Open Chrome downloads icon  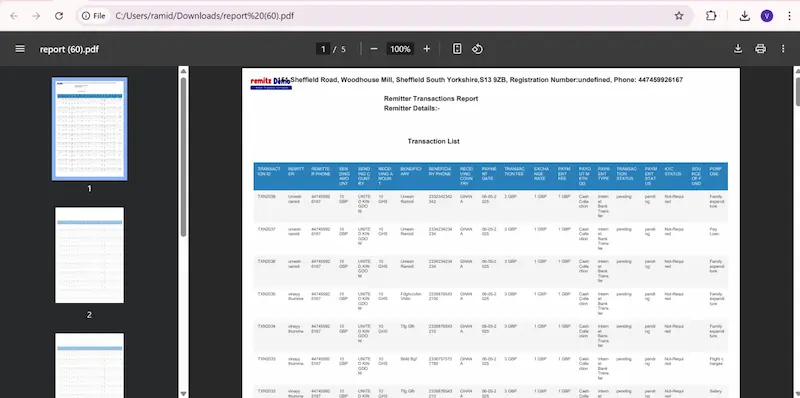pos(744,16)
